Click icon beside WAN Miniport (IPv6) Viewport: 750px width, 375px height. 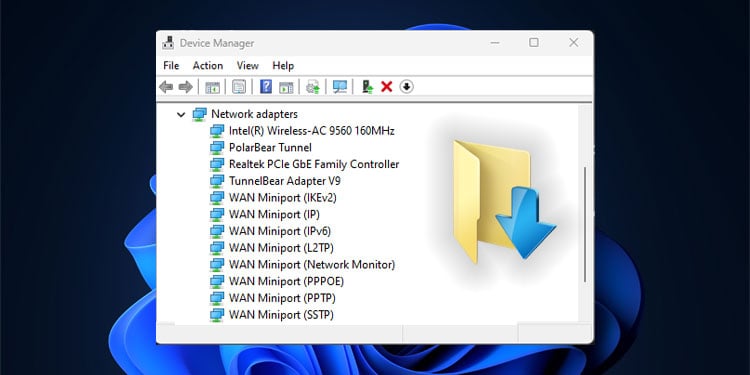(217, 231)
